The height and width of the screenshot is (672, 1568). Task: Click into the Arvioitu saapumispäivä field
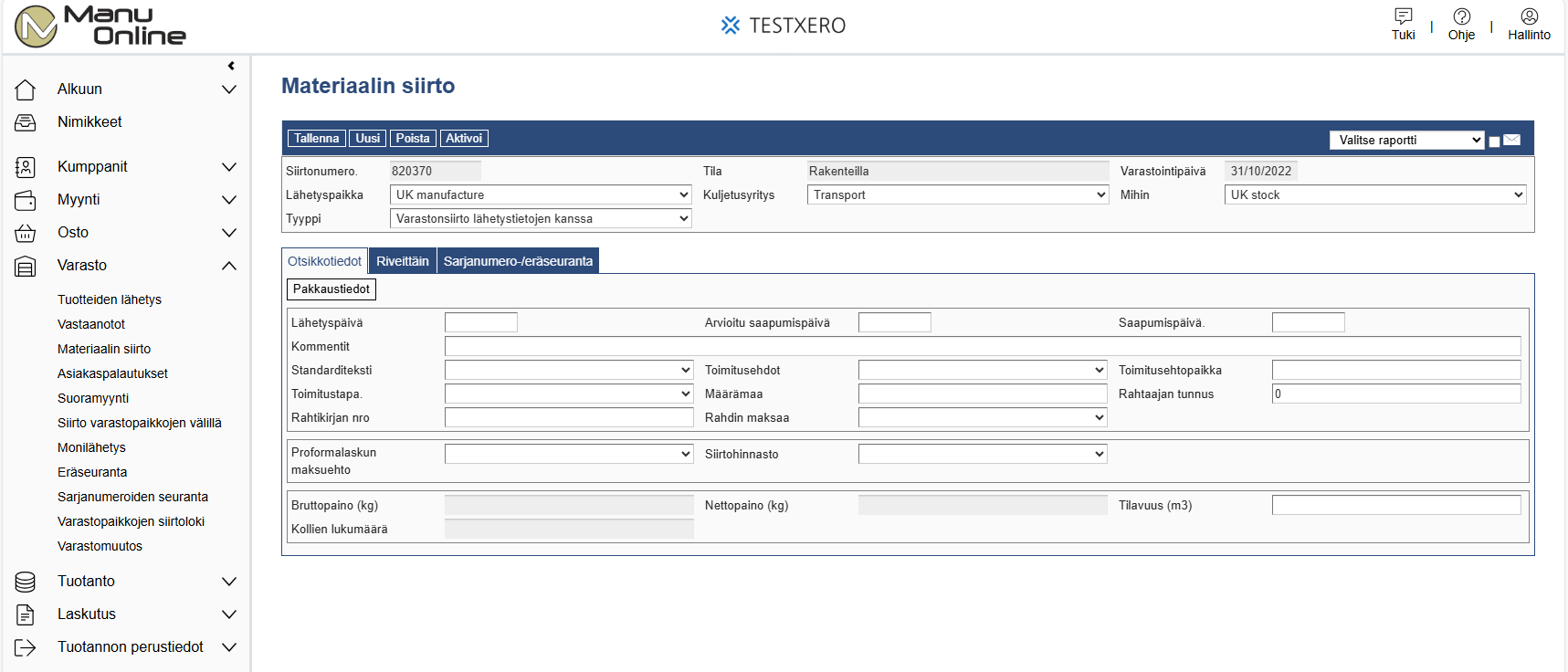point(895,322)
